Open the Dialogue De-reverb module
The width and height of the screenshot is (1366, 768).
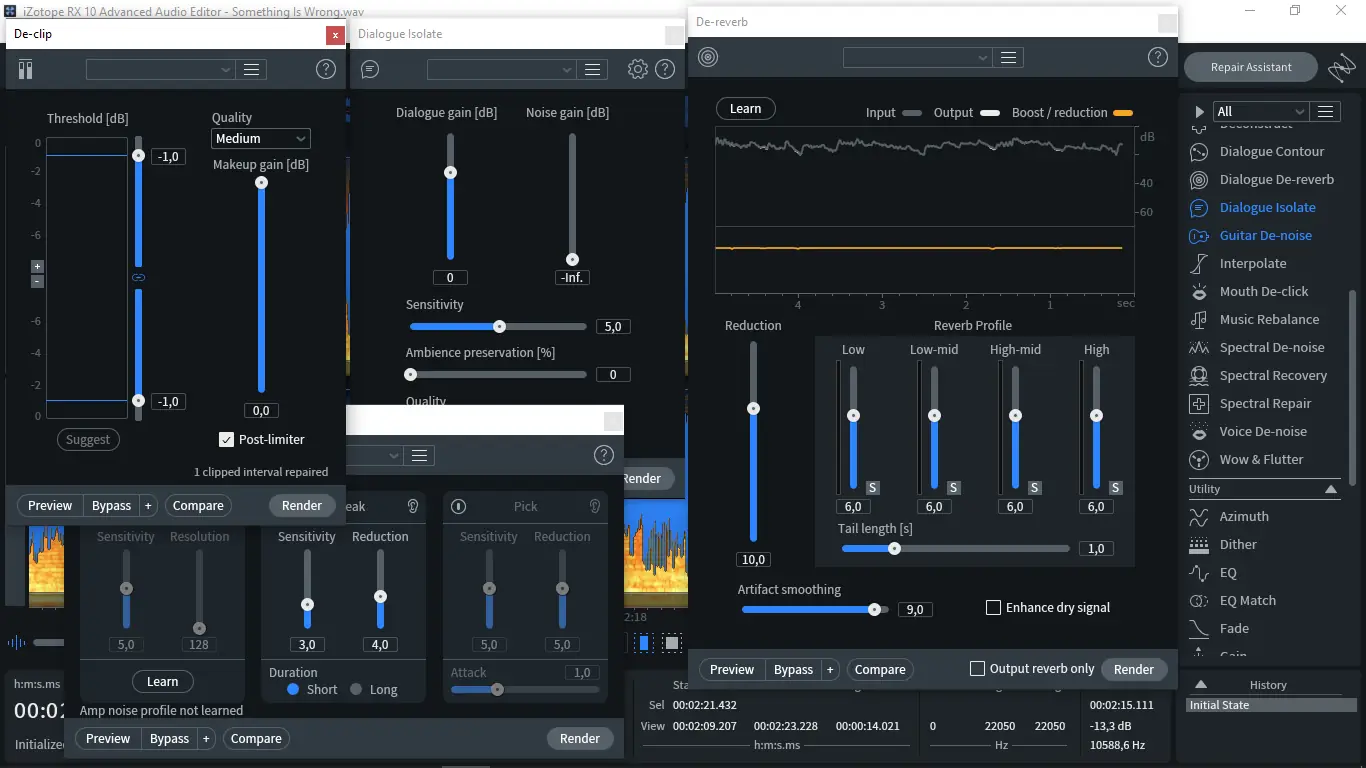point(1277,180)
